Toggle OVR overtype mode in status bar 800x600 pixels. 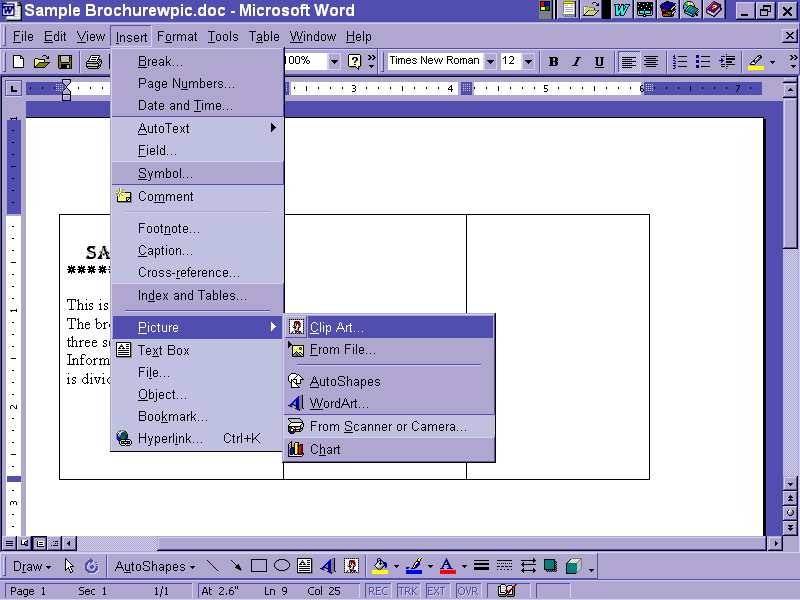tap(468, 591)
